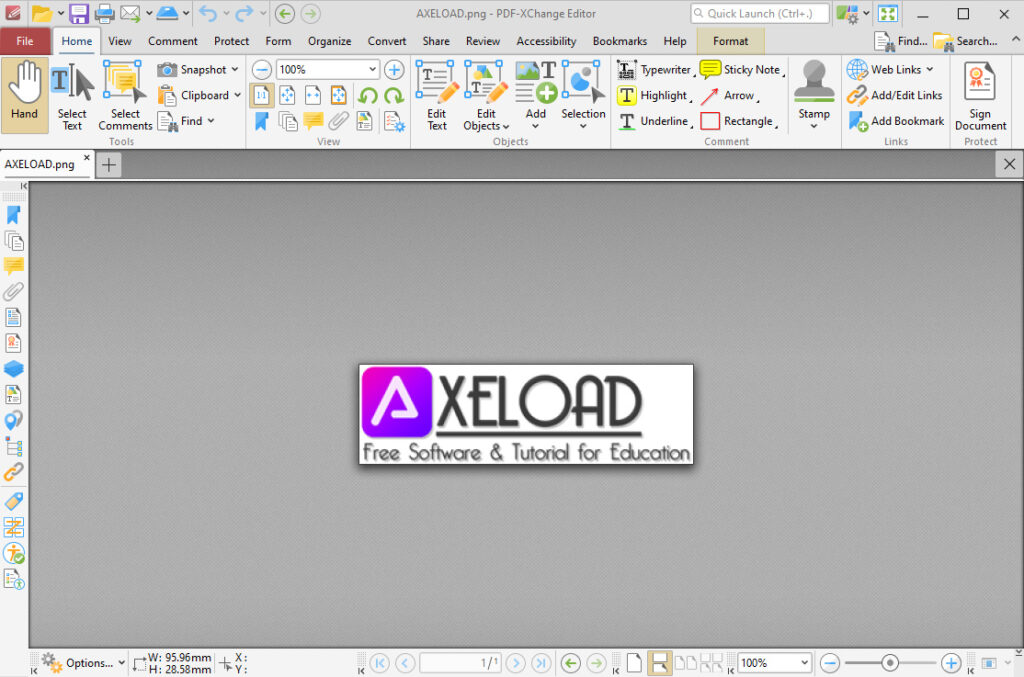
Task: Click Add/Edit Links
Action: tap(895, 95)
